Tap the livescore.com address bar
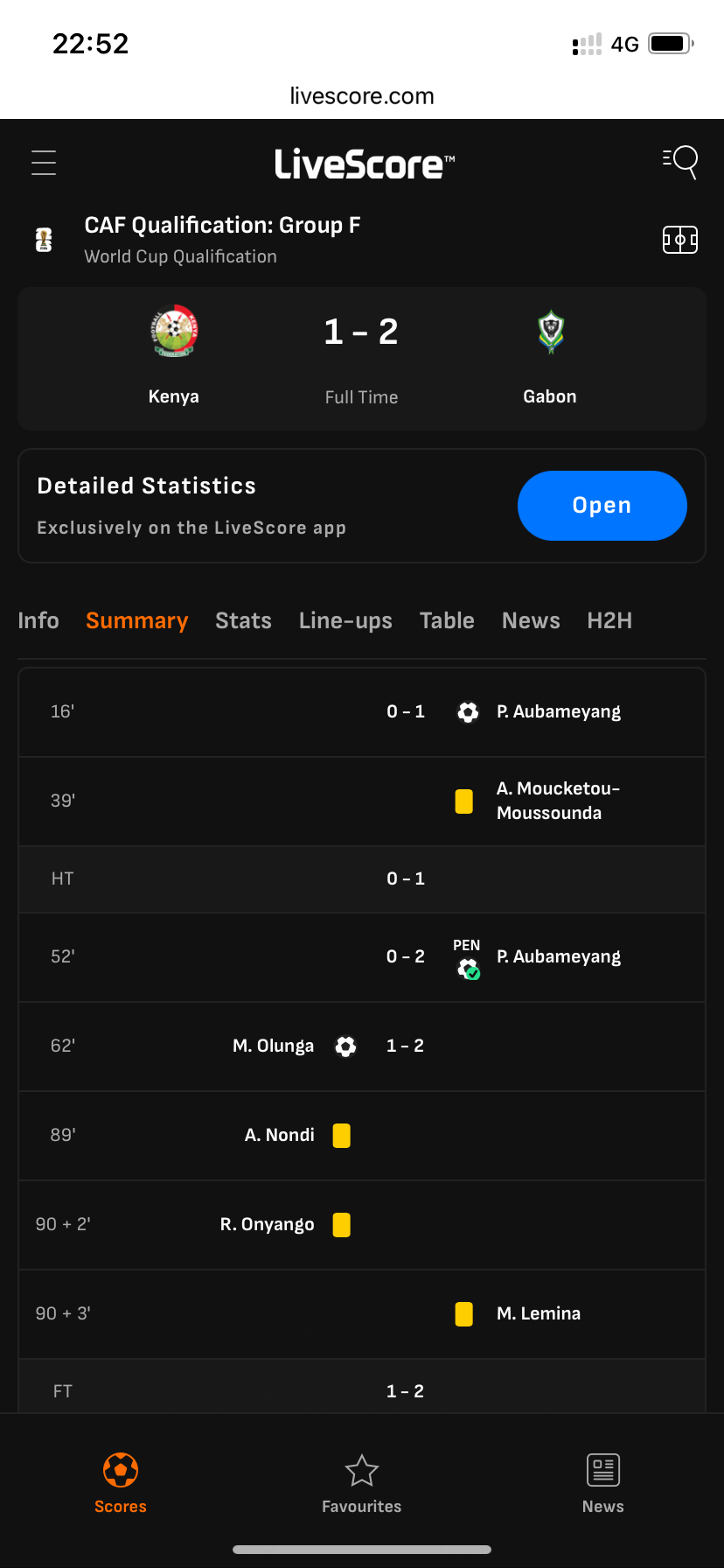 click(x=362, y=96)
